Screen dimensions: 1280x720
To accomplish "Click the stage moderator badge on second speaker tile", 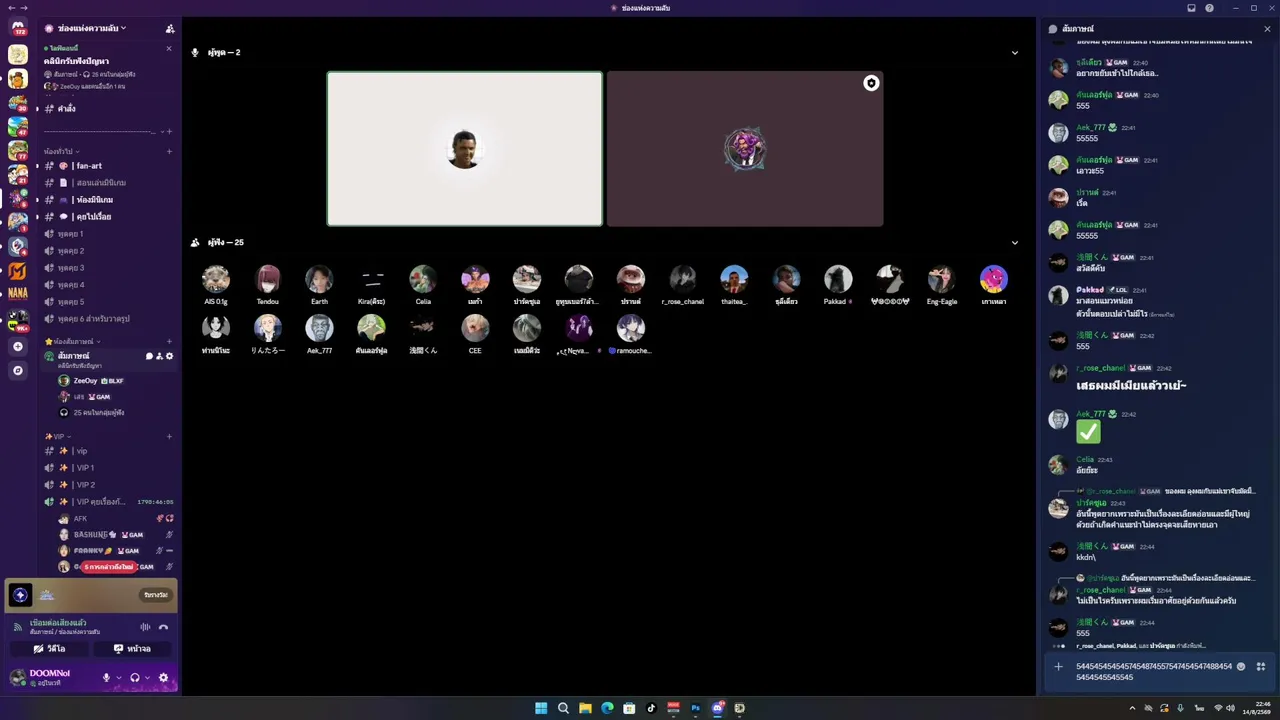I will click(871, 83).
